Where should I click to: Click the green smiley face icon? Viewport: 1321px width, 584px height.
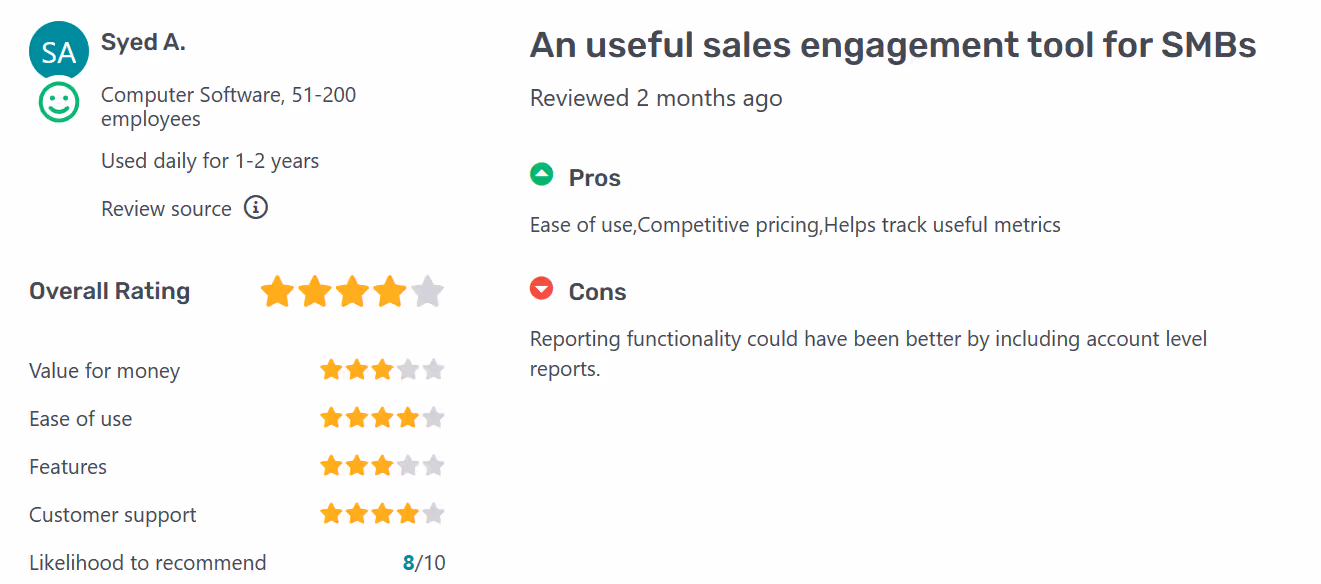58,102
